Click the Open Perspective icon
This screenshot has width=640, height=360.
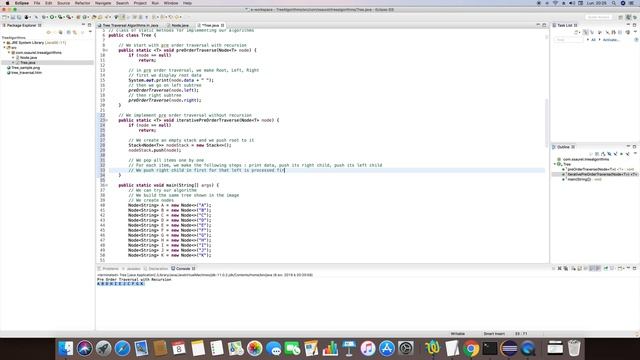click(620, 17)
